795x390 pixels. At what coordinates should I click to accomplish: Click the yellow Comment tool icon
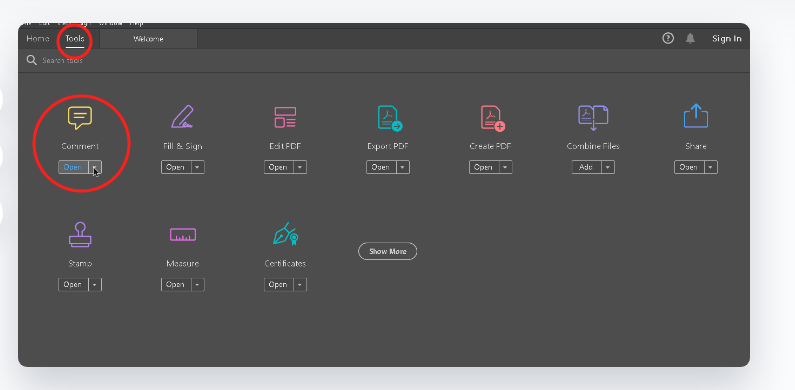[80, 118]
